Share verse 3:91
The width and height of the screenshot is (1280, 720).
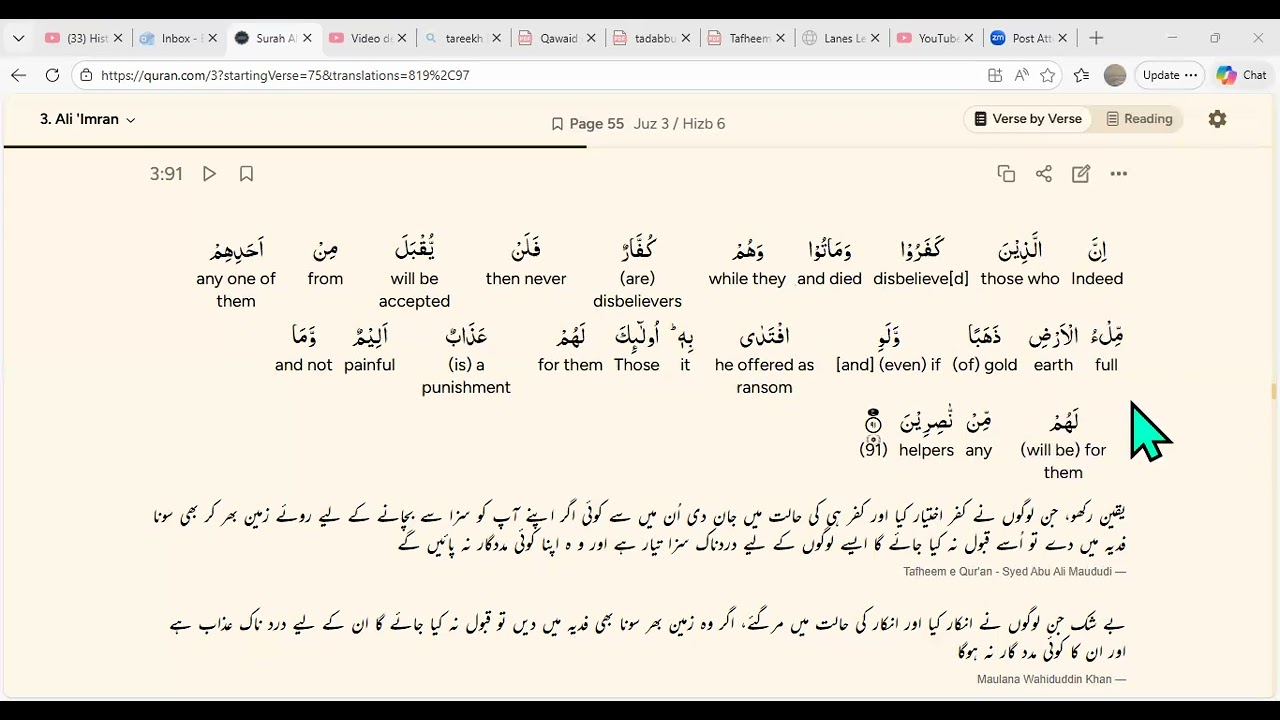click(1044, 174)
